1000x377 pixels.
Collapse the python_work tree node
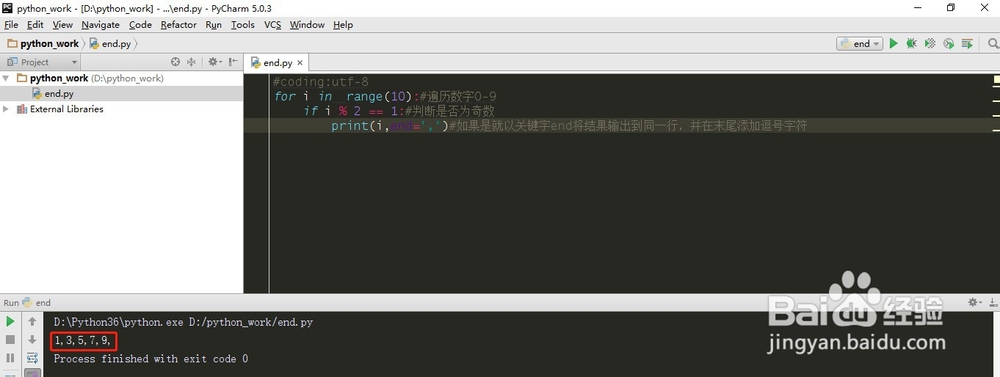click(6, 78)
